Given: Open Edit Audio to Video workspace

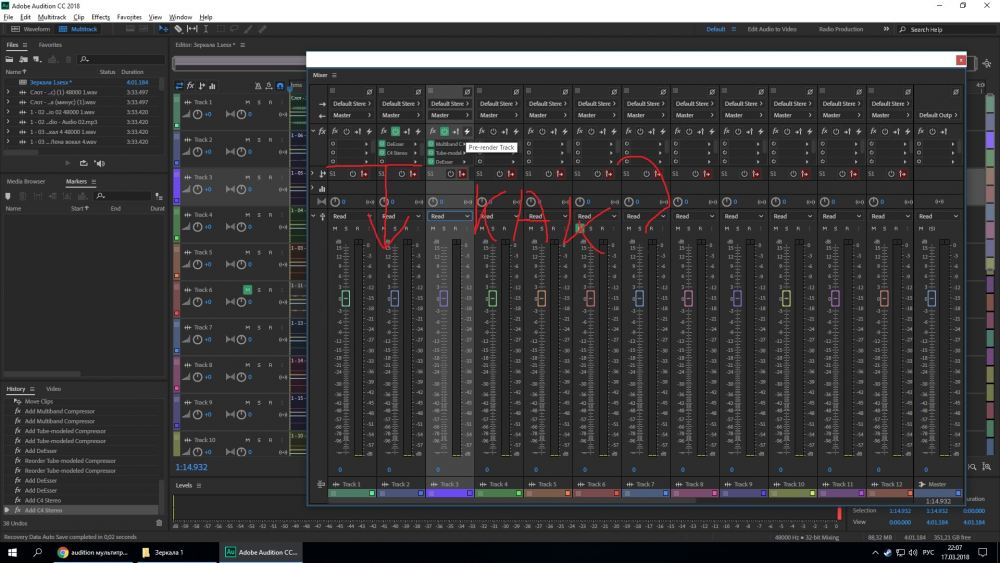Looking at the screenshot, I should coord(772,29).
